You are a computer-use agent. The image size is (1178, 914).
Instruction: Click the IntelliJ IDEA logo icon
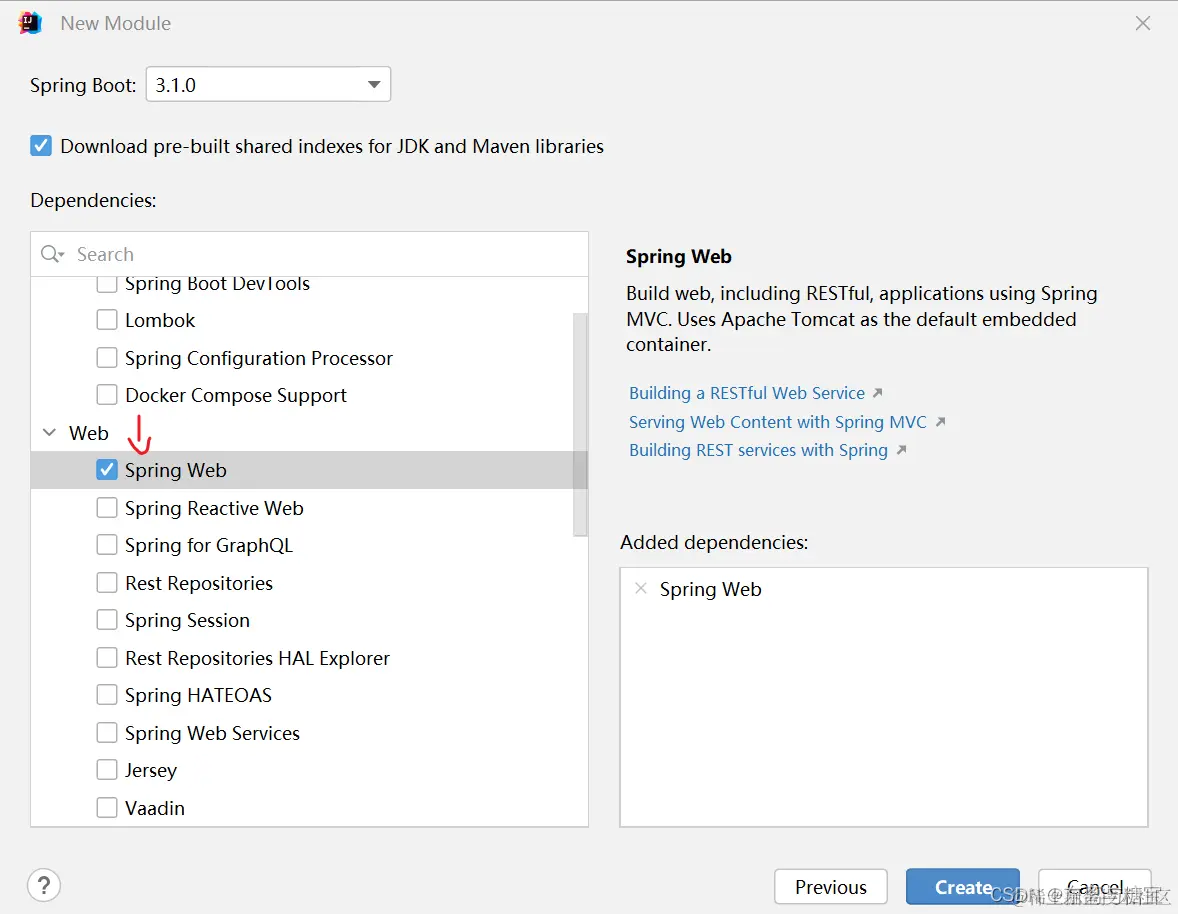coord(29,23)
